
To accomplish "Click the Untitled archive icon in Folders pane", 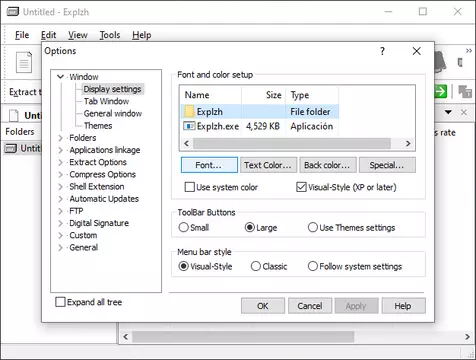I will 11,148.
